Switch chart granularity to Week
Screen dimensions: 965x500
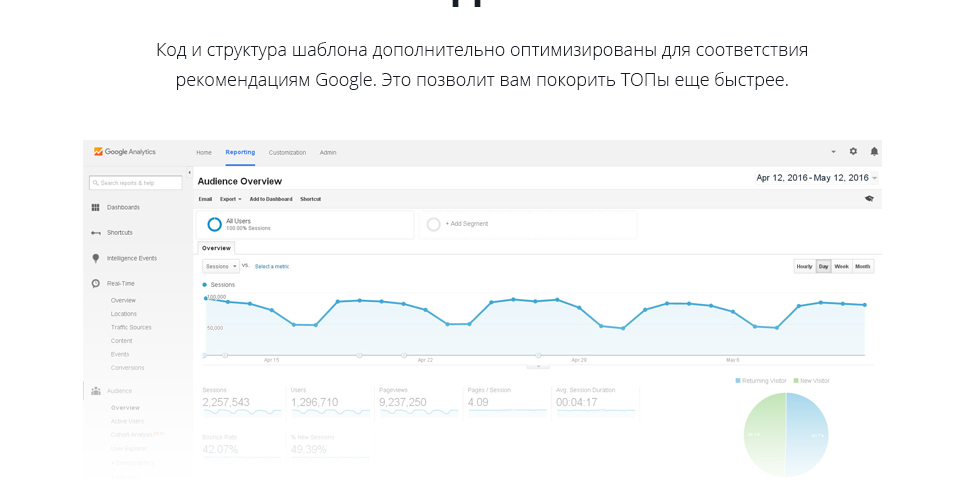click(841, 267)
